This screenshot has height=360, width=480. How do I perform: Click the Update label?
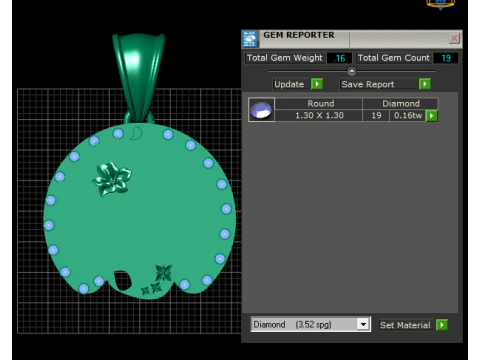(289, 84)
